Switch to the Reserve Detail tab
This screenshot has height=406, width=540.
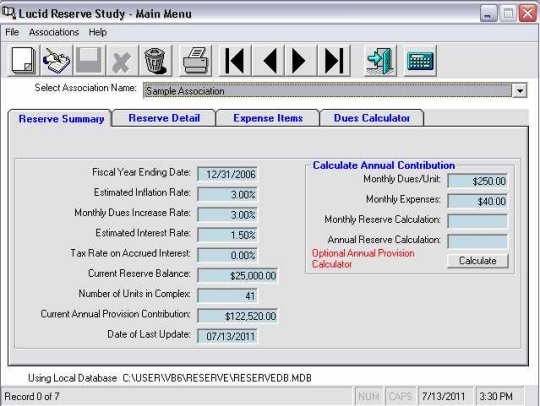point(164,118)
